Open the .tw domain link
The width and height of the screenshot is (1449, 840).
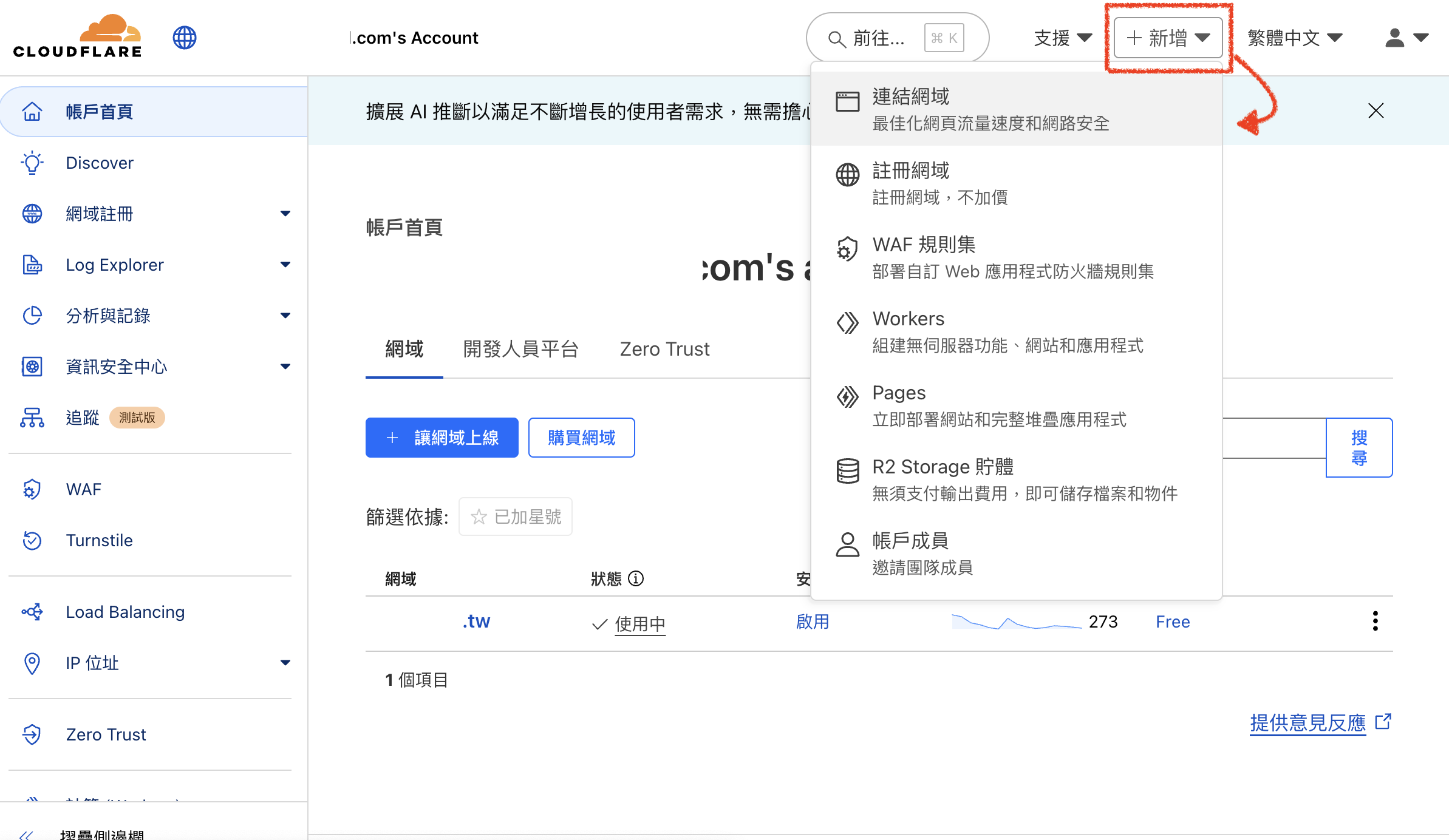coord(476,622)
